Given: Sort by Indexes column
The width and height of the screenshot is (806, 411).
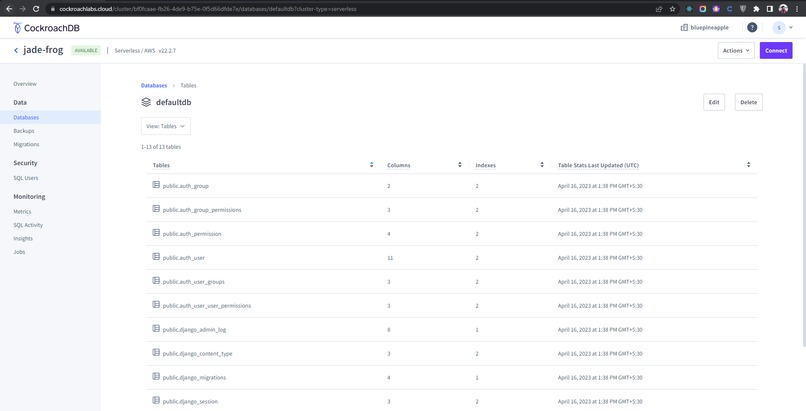Looking at the screenshot, I should (542, 165).
